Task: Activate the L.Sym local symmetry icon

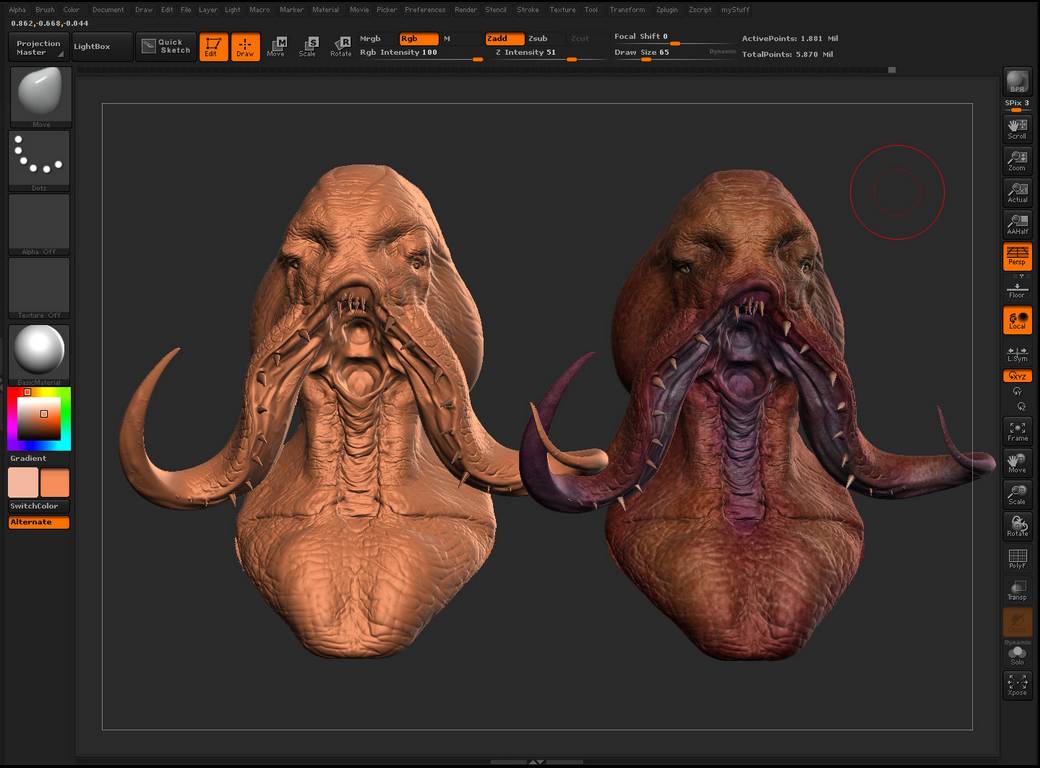Action: [x=1017, y=353]
